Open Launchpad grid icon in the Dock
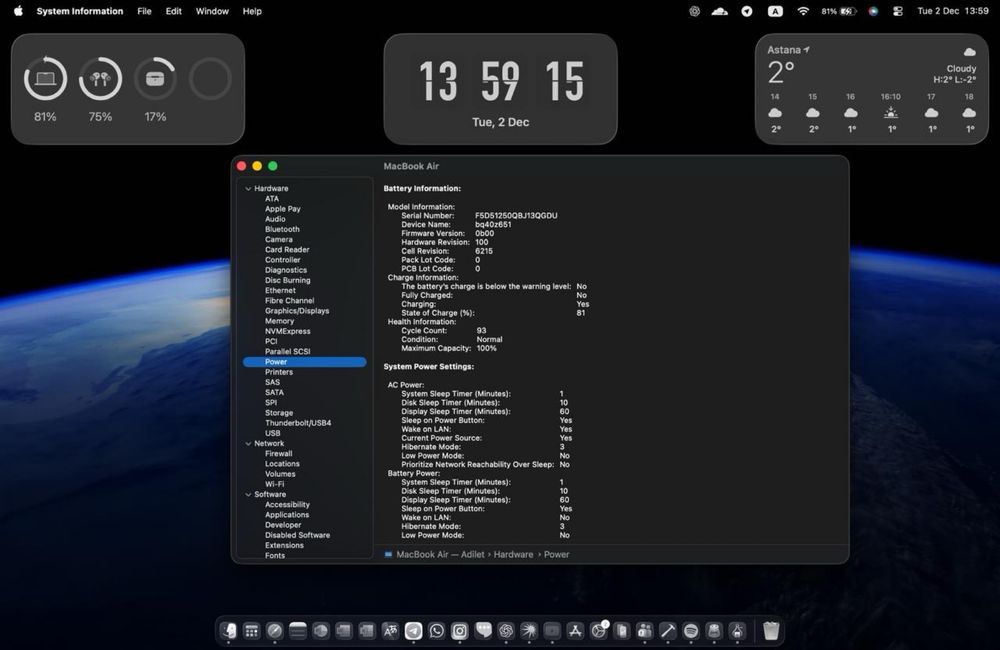The image size is (1000, 650). pyautogui.click(x=252, y=631)
